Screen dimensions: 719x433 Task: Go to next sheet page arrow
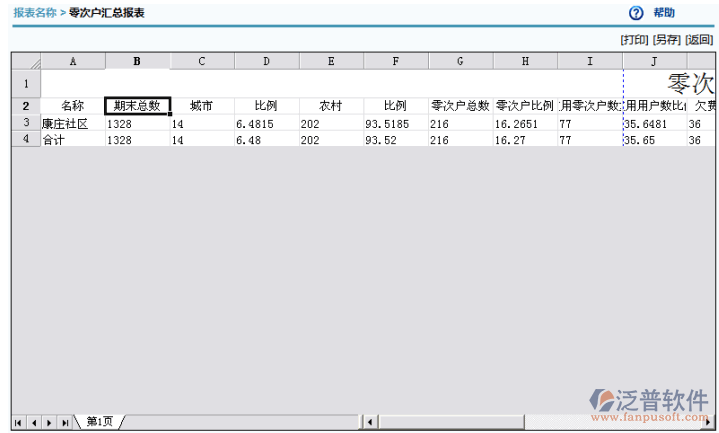(49, 422)
